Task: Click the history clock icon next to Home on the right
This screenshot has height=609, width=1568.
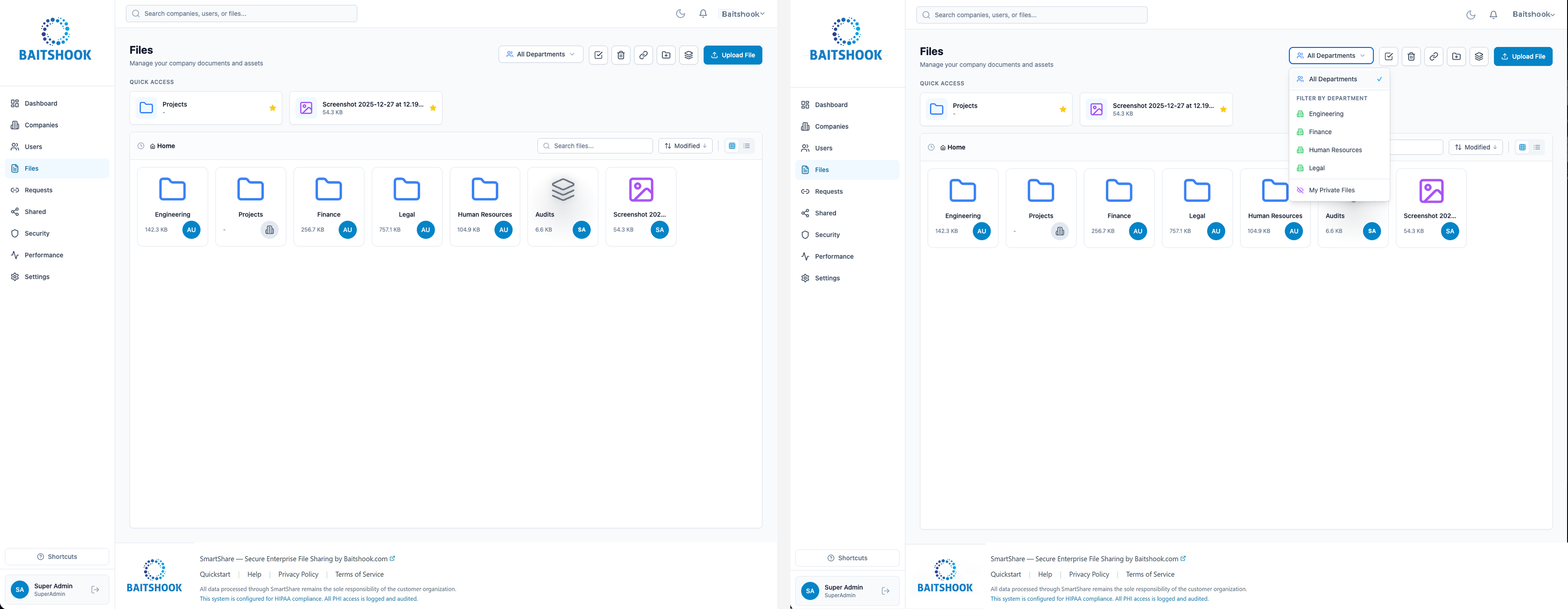Action: click(x=931, y=147)
